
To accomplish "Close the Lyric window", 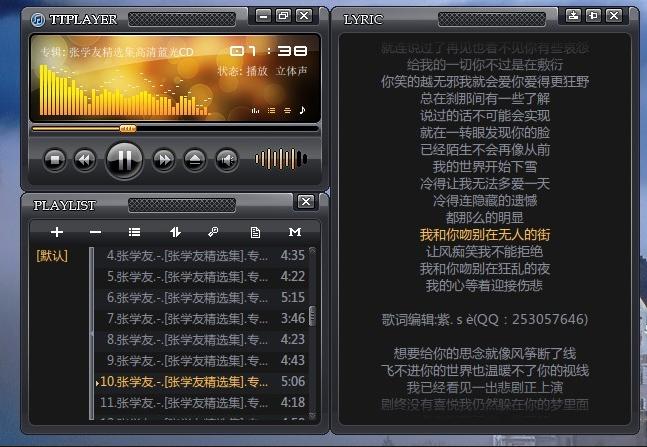I will tap(614, 16).
